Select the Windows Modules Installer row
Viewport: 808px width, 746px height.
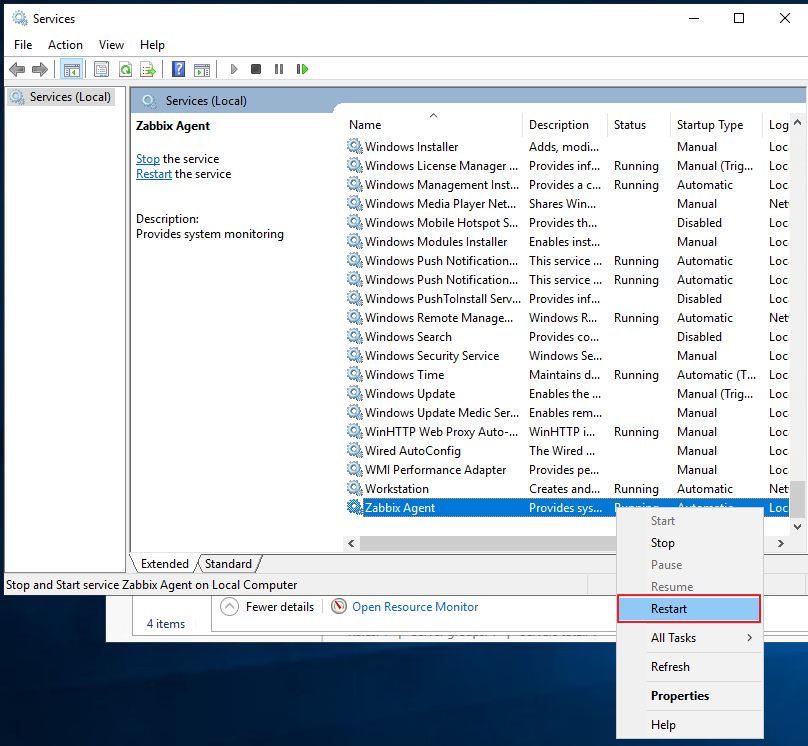[567, 242]
